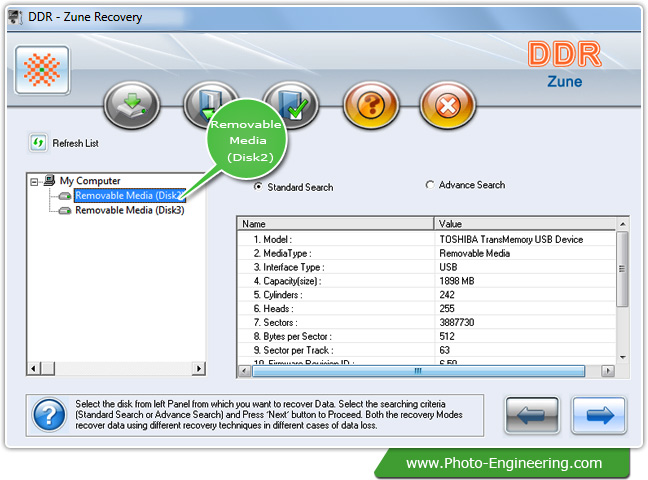Image resolution: width=648 pixels, height=480 pixels.
Task: Click the disk download toolbar icon
Action: (132, 105)
